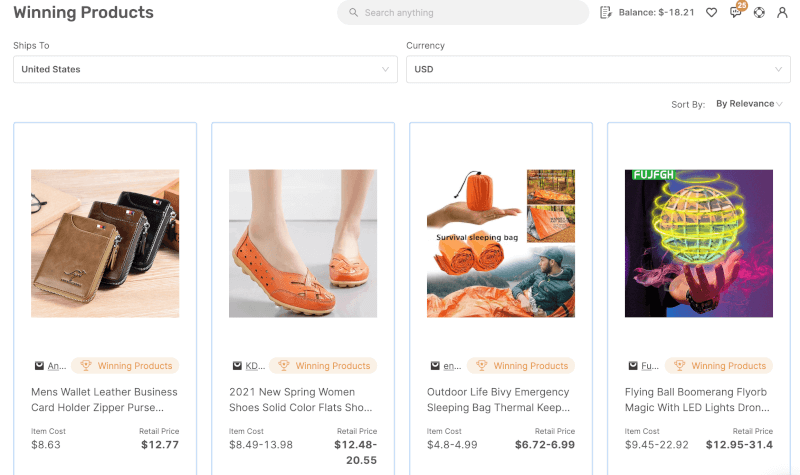This screenshot has height=475, width=800.
Task: Click the Search anything field
Action: point(463,12)
